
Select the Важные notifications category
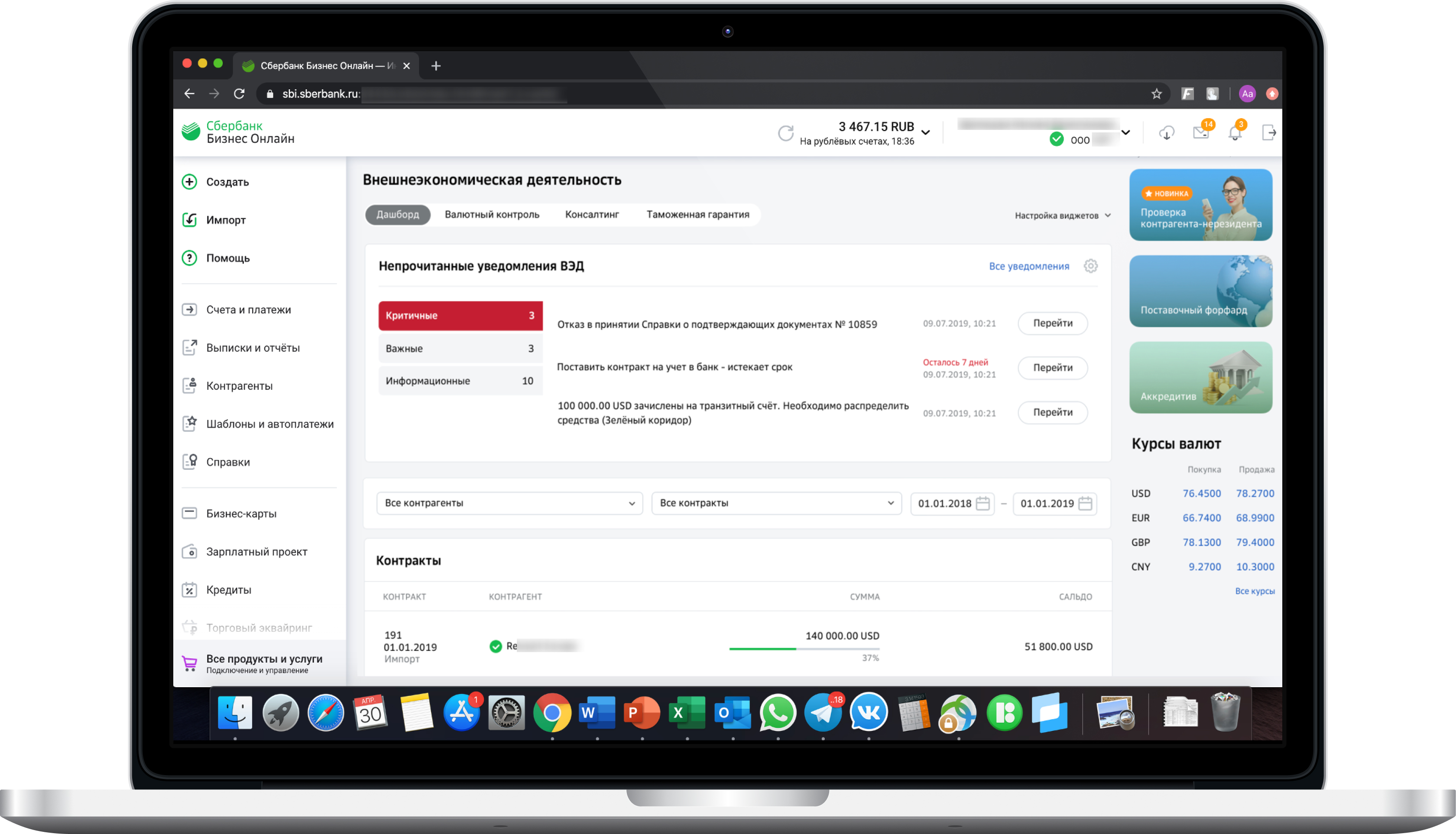460,348
